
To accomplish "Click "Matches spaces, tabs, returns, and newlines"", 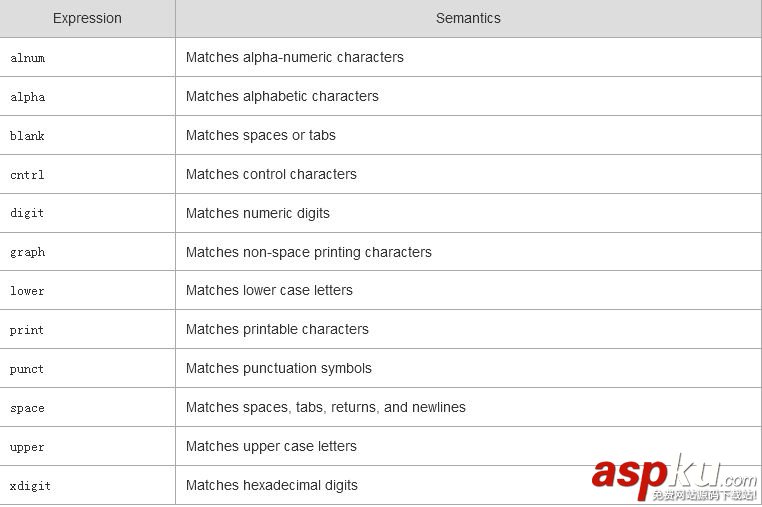I will (326, 407).
